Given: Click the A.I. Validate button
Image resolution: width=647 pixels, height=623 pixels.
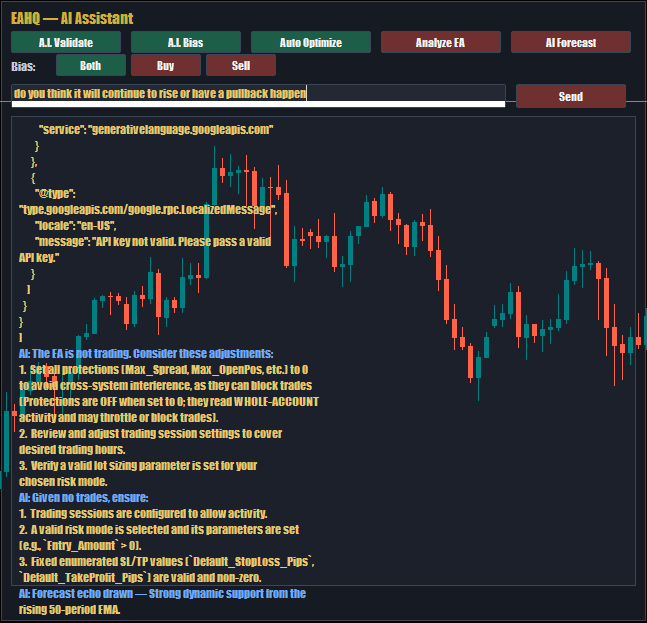Looking at the screenshot, I should (66, 42).
